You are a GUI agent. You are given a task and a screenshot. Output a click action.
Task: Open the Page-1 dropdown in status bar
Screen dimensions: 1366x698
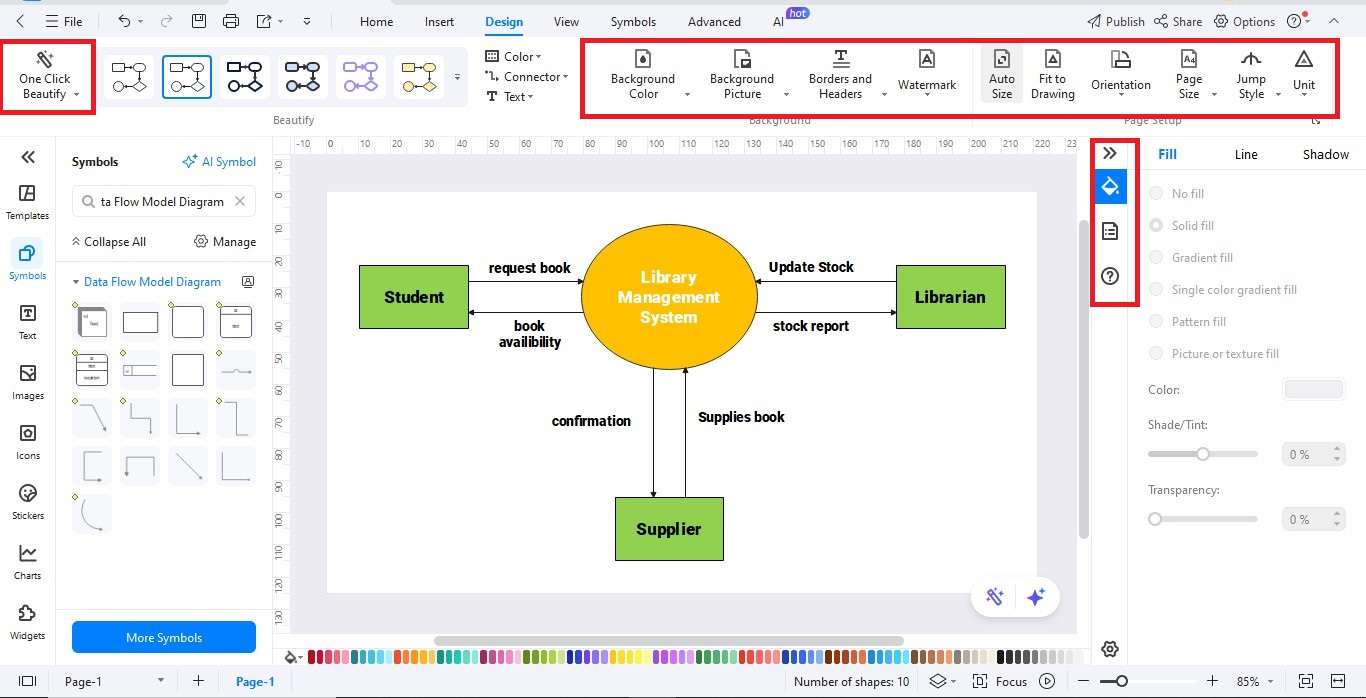[161, 681]
